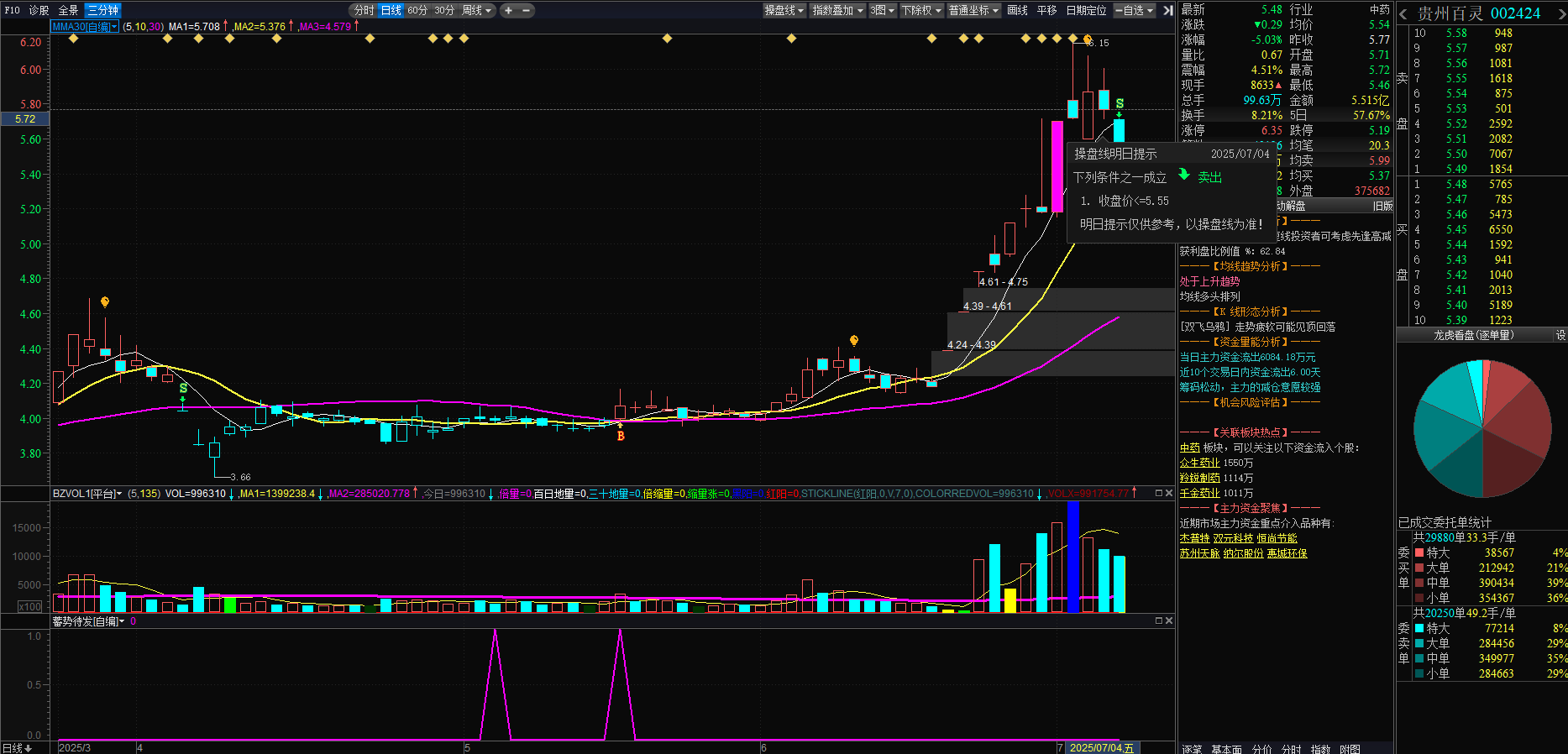Click the 4.24 - 4.39 gap label
The width and height of the screenshot is (1568, 754).
[971, 345]
